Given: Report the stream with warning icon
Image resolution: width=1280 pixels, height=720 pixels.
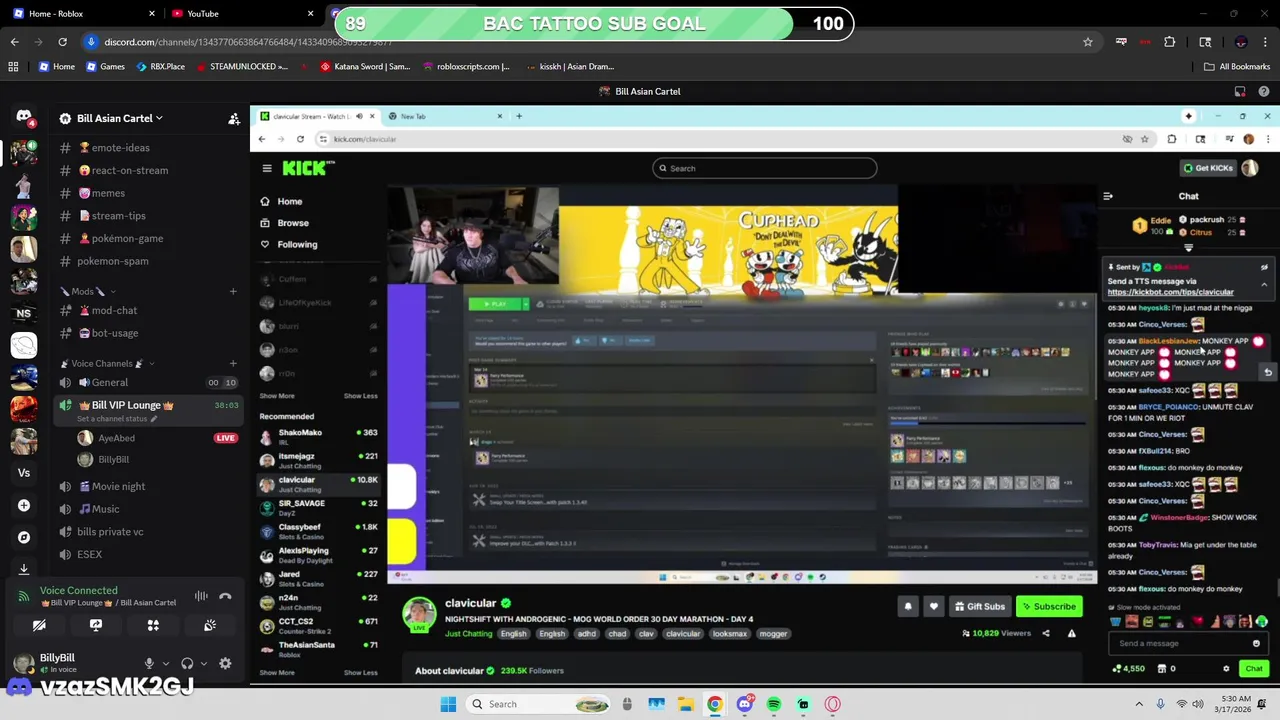Looking at the screenshot, I should (x=1072, y=633).
